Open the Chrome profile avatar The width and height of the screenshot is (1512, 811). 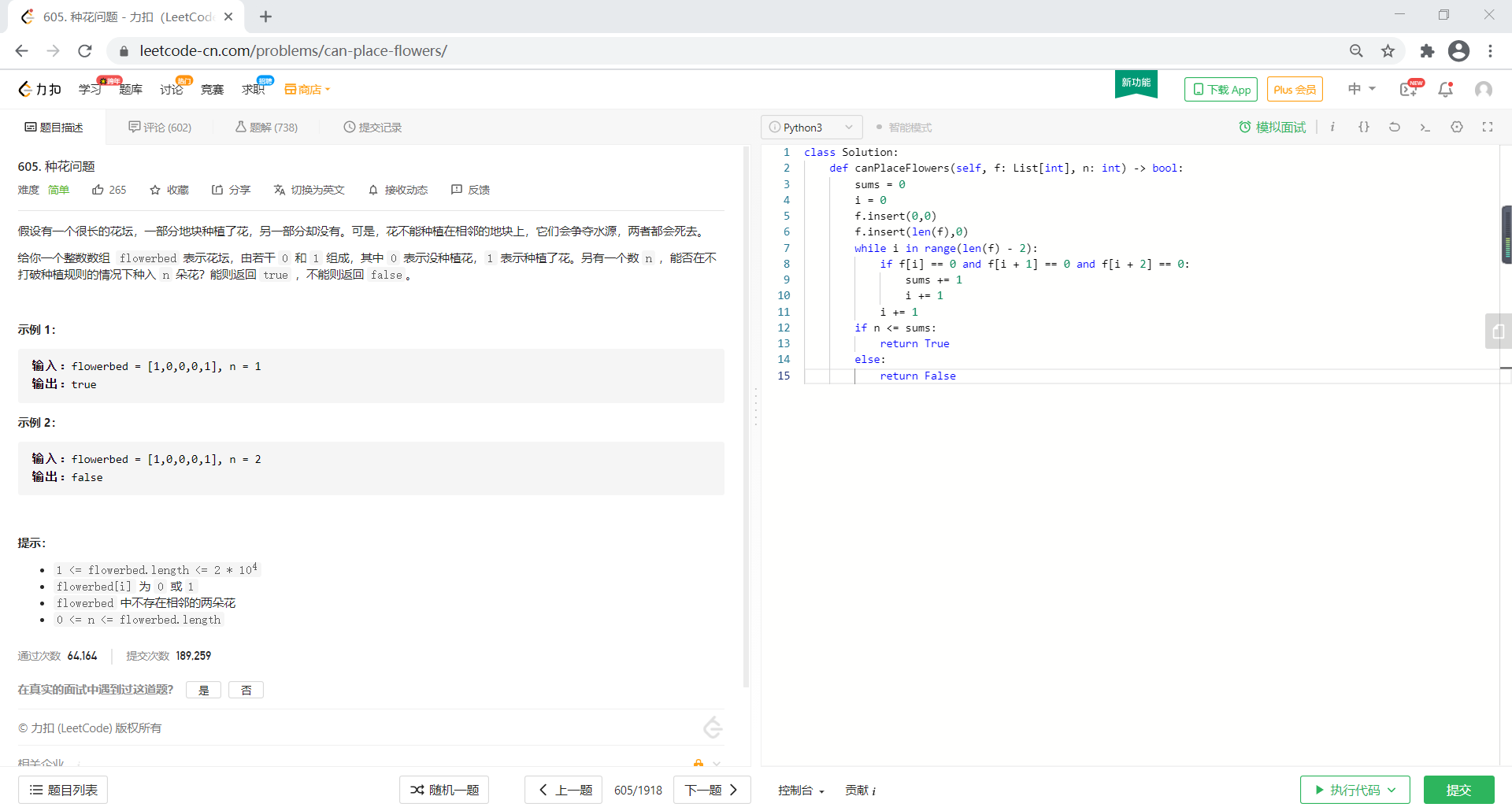click(x=1458, y=50)
